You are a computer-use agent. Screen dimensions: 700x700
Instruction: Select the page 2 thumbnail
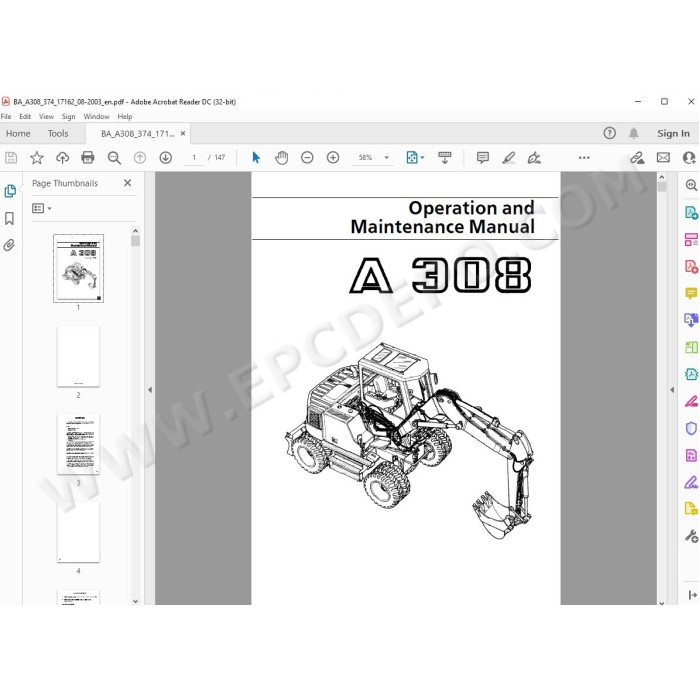(x=79, y=356)
